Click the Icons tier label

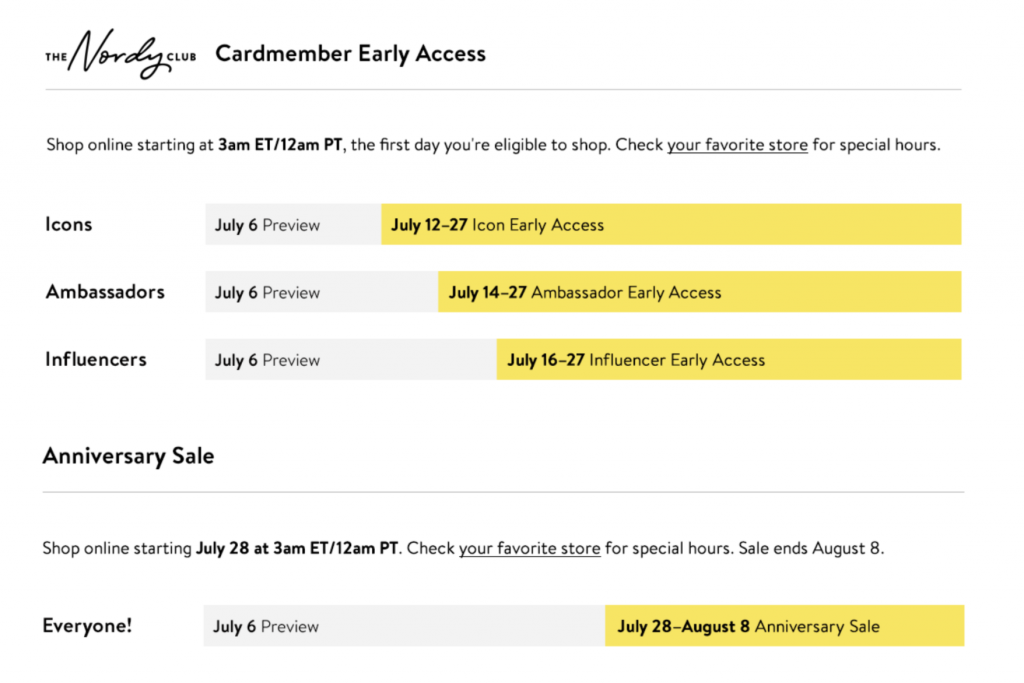[x=69, y=225]
